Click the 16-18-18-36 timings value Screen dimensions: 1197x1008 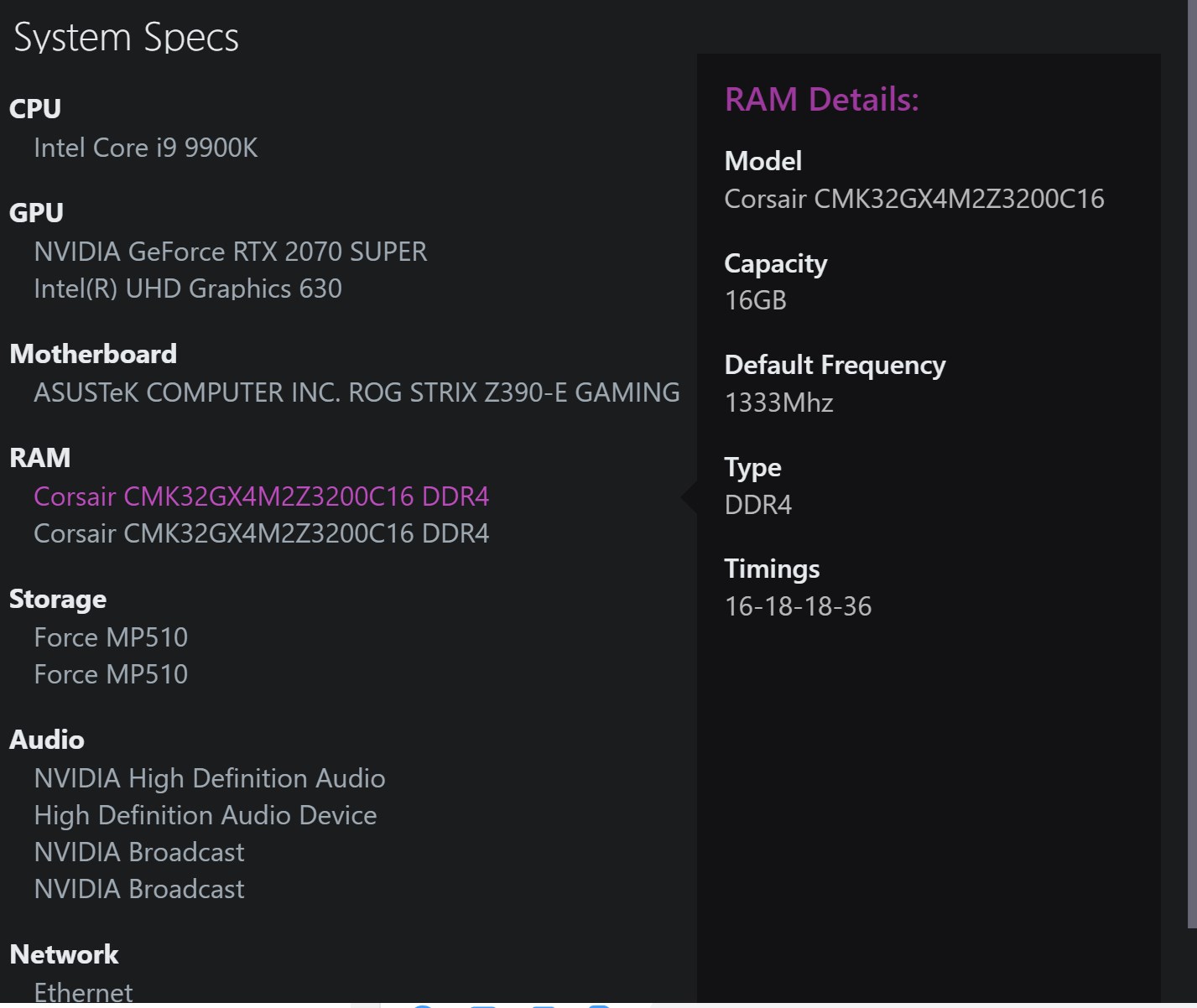[798, 606]
